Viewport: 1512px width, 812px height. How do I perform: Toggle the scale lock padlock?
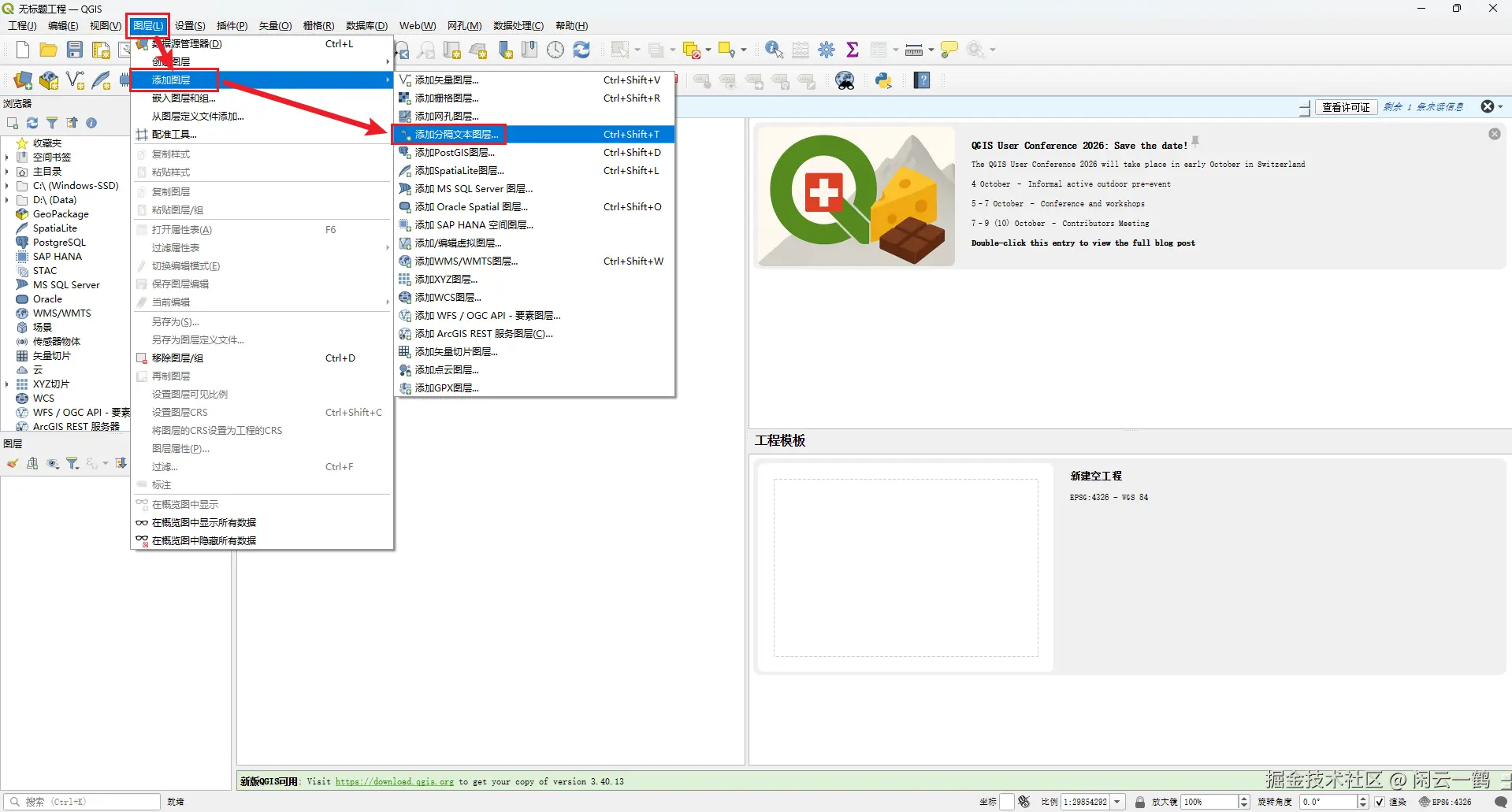(x=1139, y=802)
